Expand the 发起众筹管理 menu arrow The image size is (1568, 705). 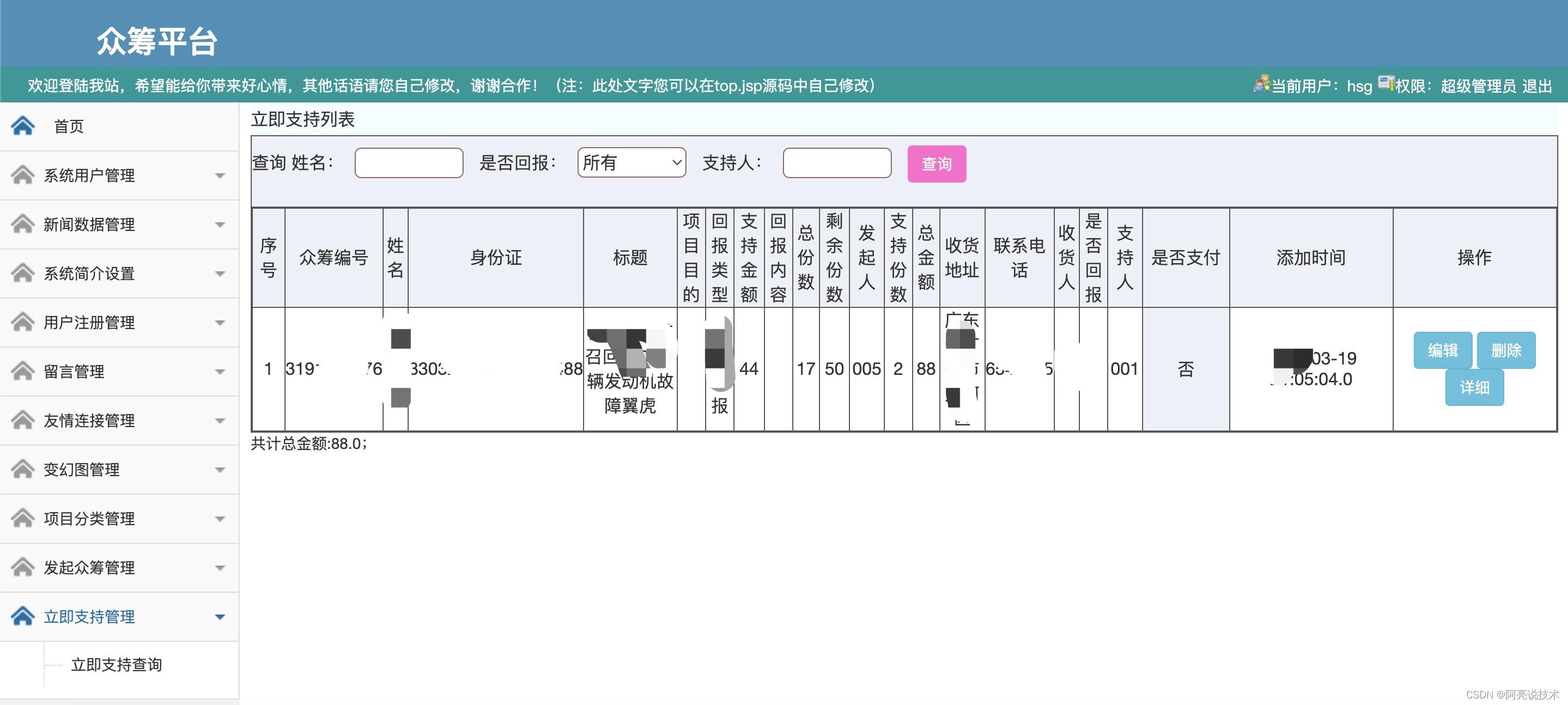tap(220, 568)
